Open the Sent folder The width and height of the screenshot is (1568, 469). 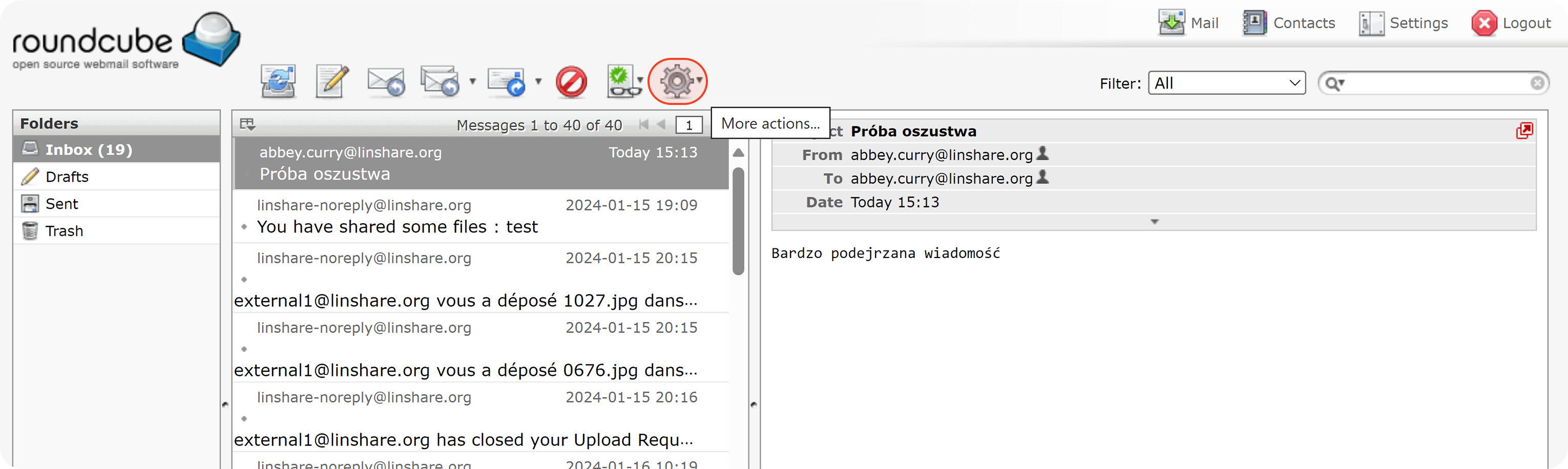pyautogui.click(x=116, y=204)
